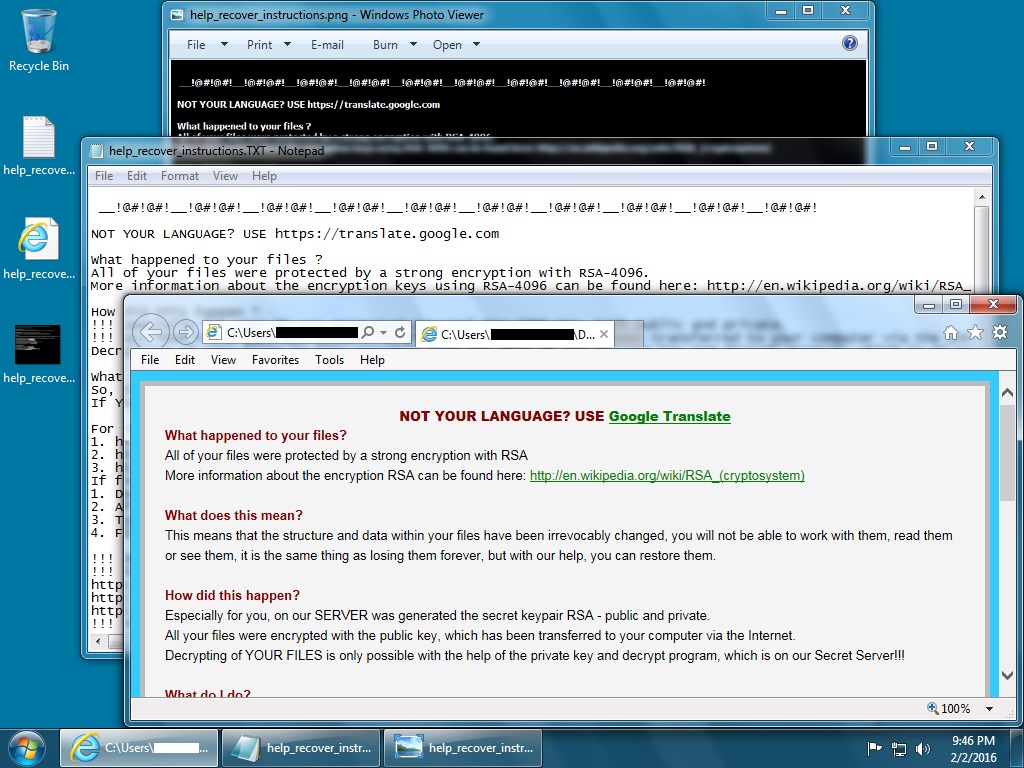Open the Wikipedia RSA cryptosystem link
1024x768 pixels.
[x=667, y=476]
